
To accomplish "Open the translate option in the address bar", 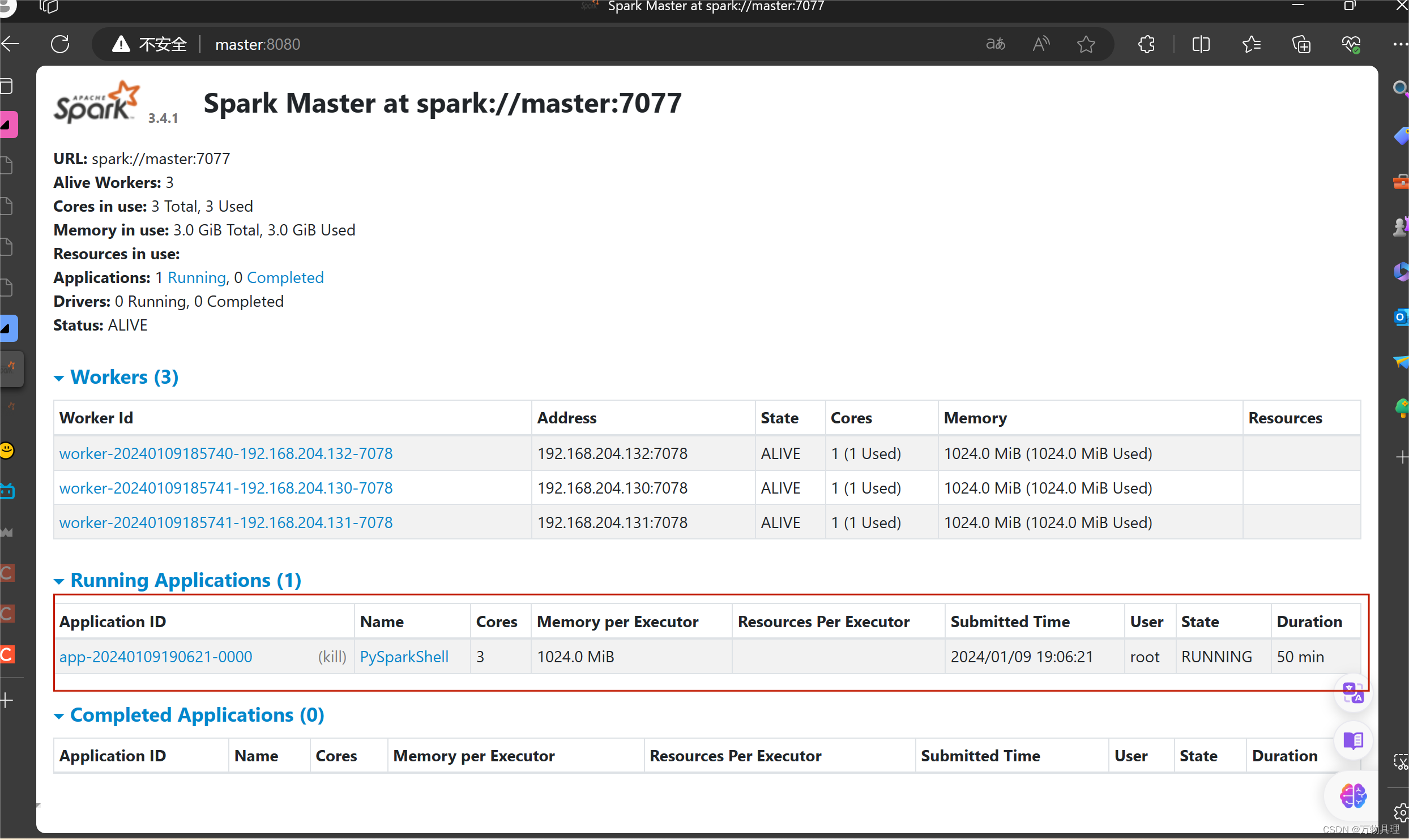I will (x=996, y=44).
